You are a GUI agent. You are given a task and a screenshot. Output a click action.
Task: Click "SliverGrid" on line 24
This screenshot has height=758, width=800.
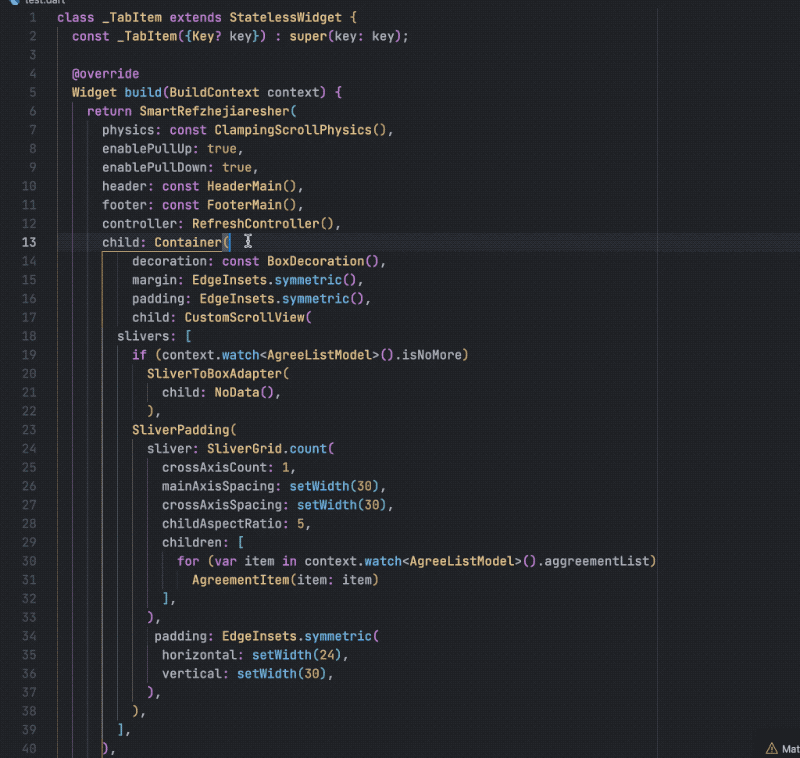[x=244, y=449]
